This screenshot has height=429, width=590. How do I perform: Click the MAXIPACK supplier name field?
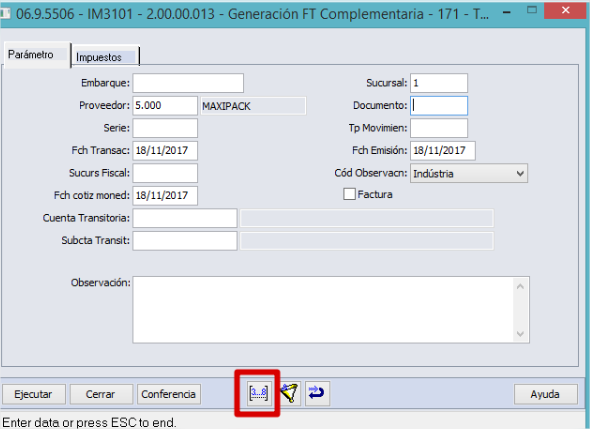click(253, 106)
